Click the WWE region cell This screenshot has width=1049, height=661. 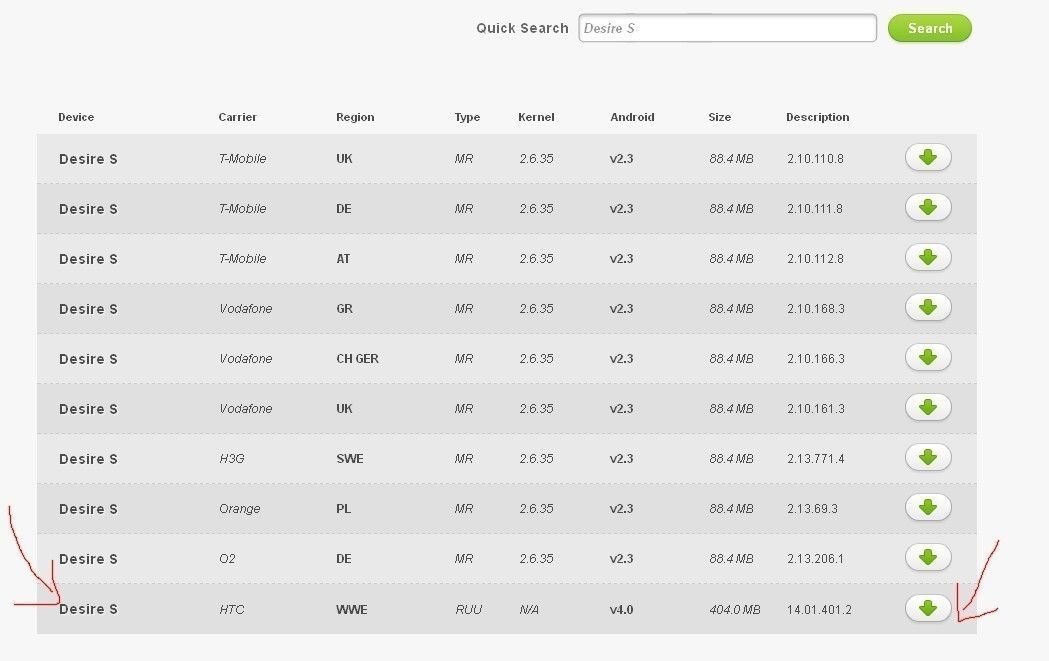352,609
